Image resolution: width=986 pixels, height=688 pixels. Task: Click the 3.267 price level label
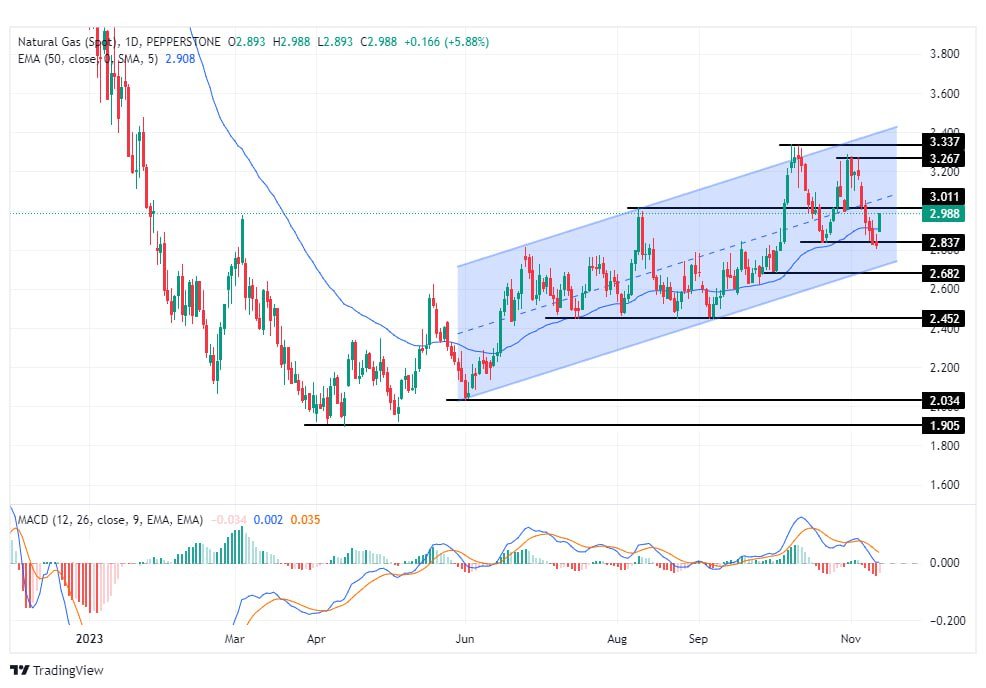pos(944,160)
